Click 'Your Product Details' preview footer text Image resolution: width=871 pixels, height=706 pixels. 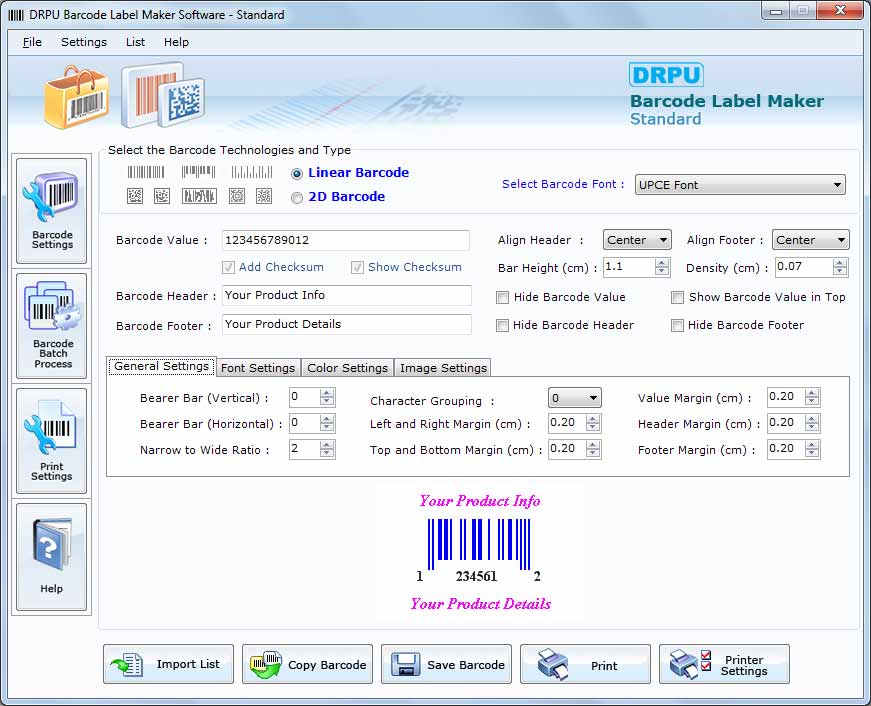(x=480, y=604)
